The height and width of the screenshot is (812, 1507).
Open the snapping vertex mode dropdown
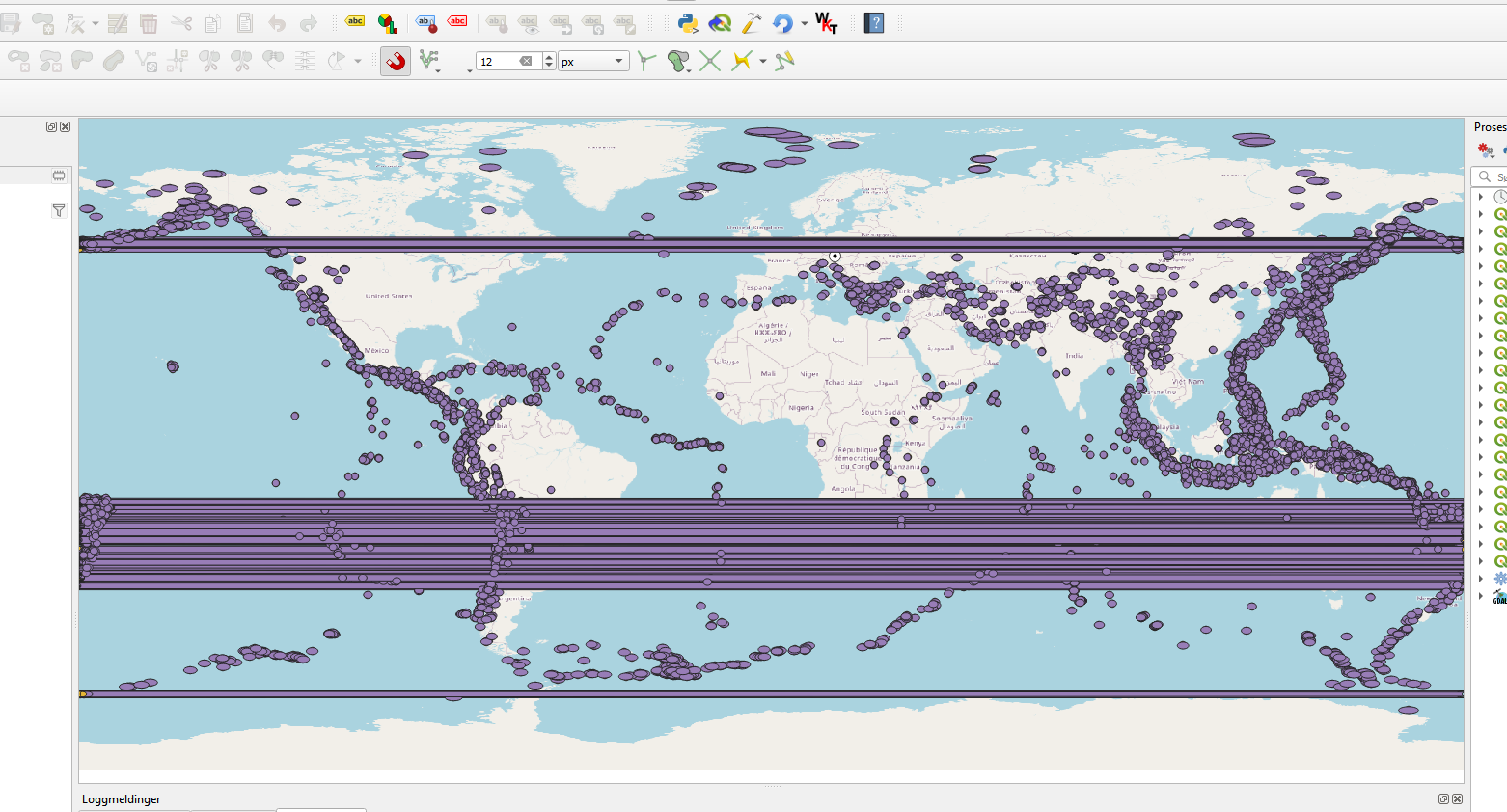pyautogui.click(x=430, y=62)
